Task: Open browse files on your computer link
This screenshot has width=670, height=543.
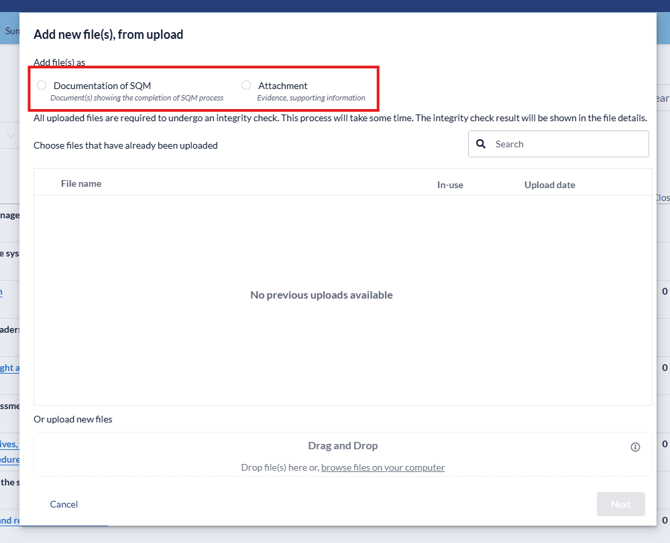Action: point(383,467)
